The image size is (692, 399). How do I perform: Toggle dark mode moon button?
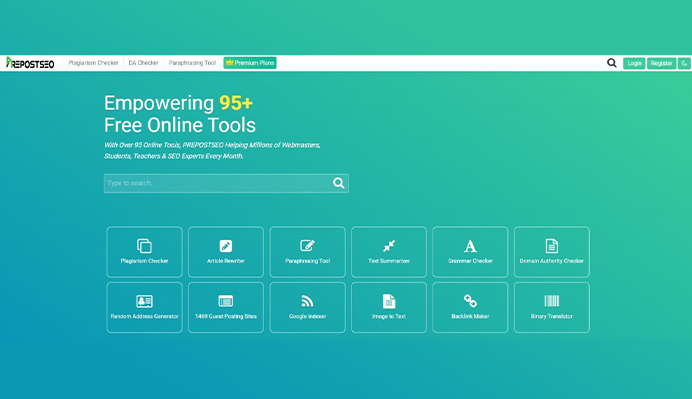pyautogui.click(x=684, y=63)
